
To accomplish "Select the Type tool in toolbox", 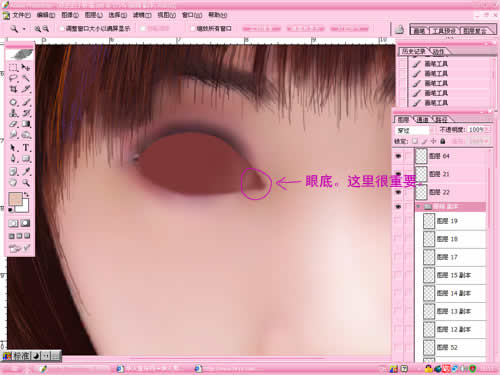I will tap(26, 148).
